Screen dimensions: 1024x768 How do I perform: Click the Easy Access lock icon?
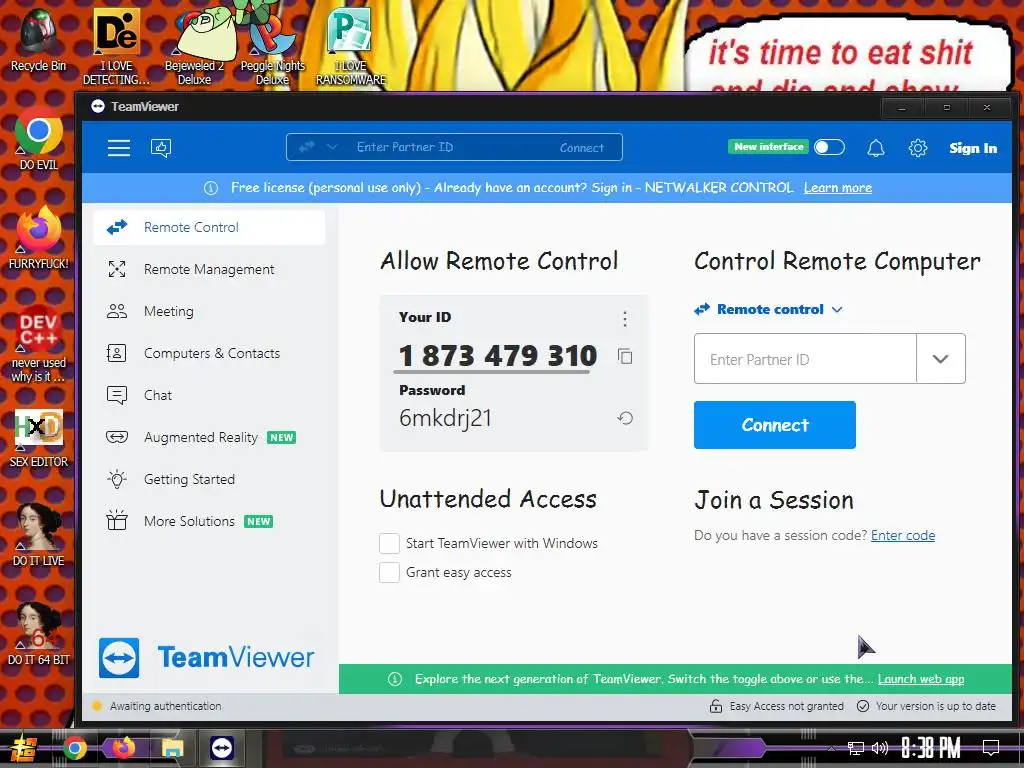pyautogui.click(x=716, y=706)
